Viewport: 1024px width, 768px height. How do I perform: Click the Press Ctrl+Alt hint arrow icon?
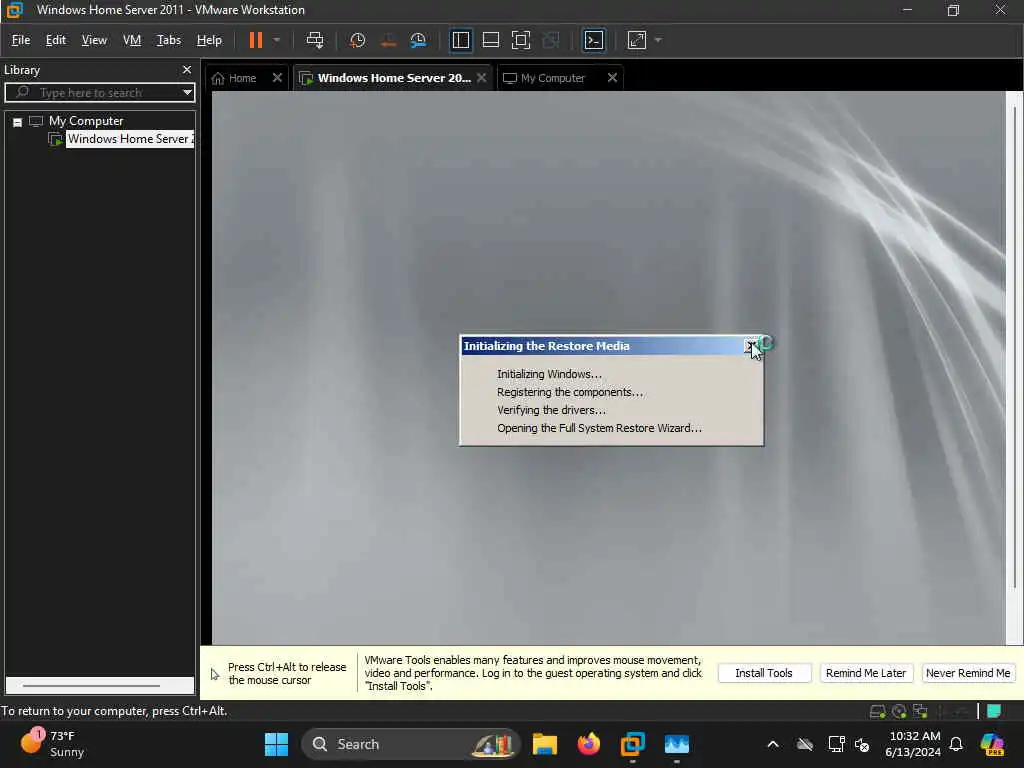pos(215,674)
